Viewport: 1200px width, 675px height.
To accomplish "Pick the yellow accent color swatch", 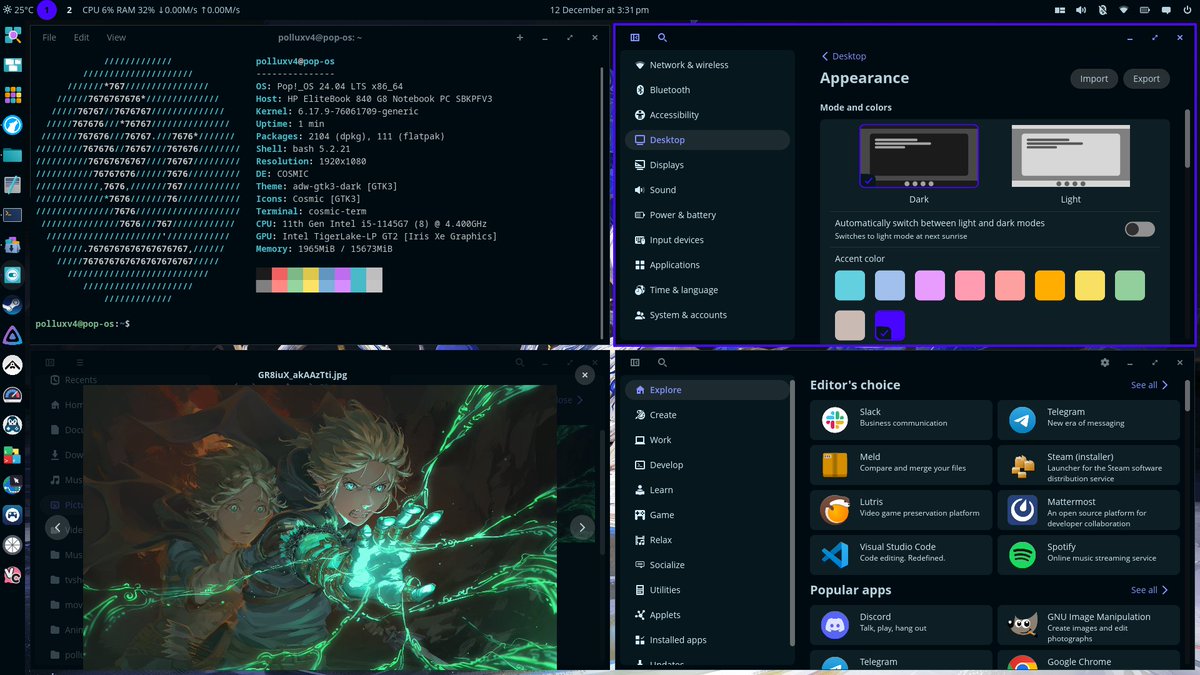I will 1090,285.
